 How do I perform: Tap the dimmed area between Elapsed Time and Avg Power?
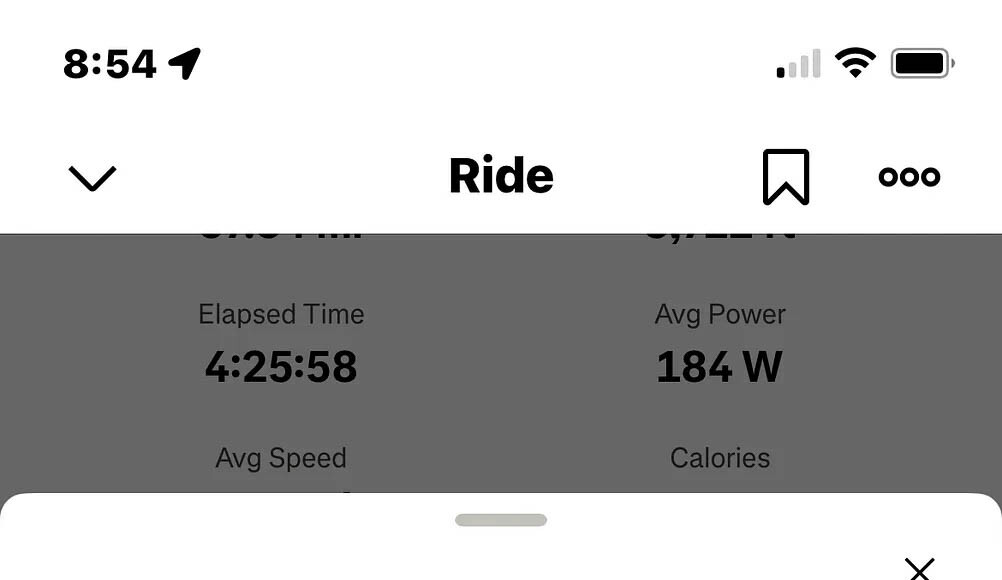[501, 340]
